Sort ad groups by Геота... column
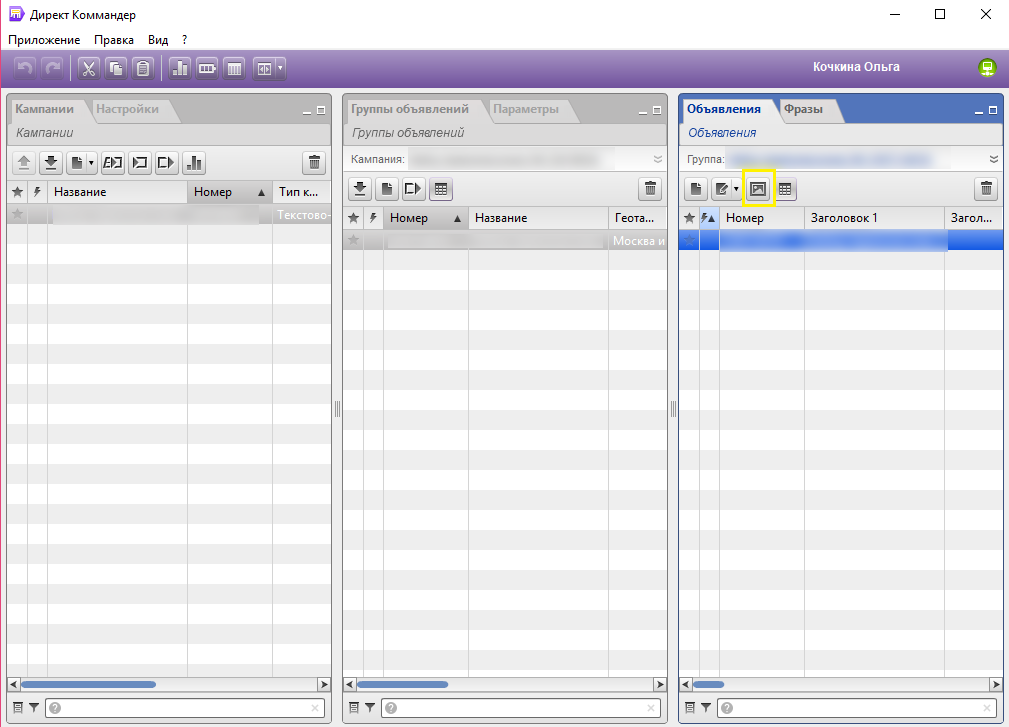Viewport: 1009px width, 727px height. point(637,218)
